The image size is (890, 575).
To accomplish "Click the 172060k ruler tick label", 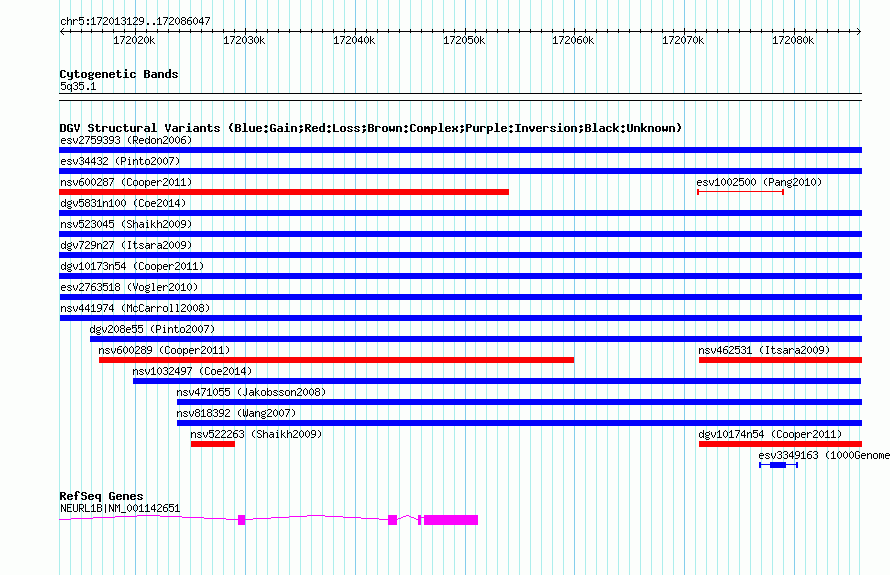I will pos(573,40).
